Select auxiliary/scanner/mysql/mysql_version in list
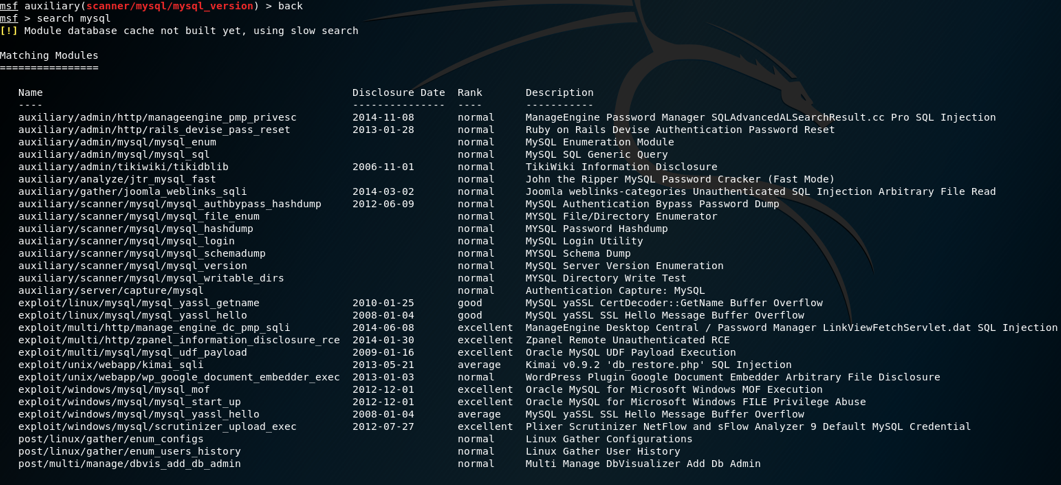1061x485 pixels. [x=135, y=266]
